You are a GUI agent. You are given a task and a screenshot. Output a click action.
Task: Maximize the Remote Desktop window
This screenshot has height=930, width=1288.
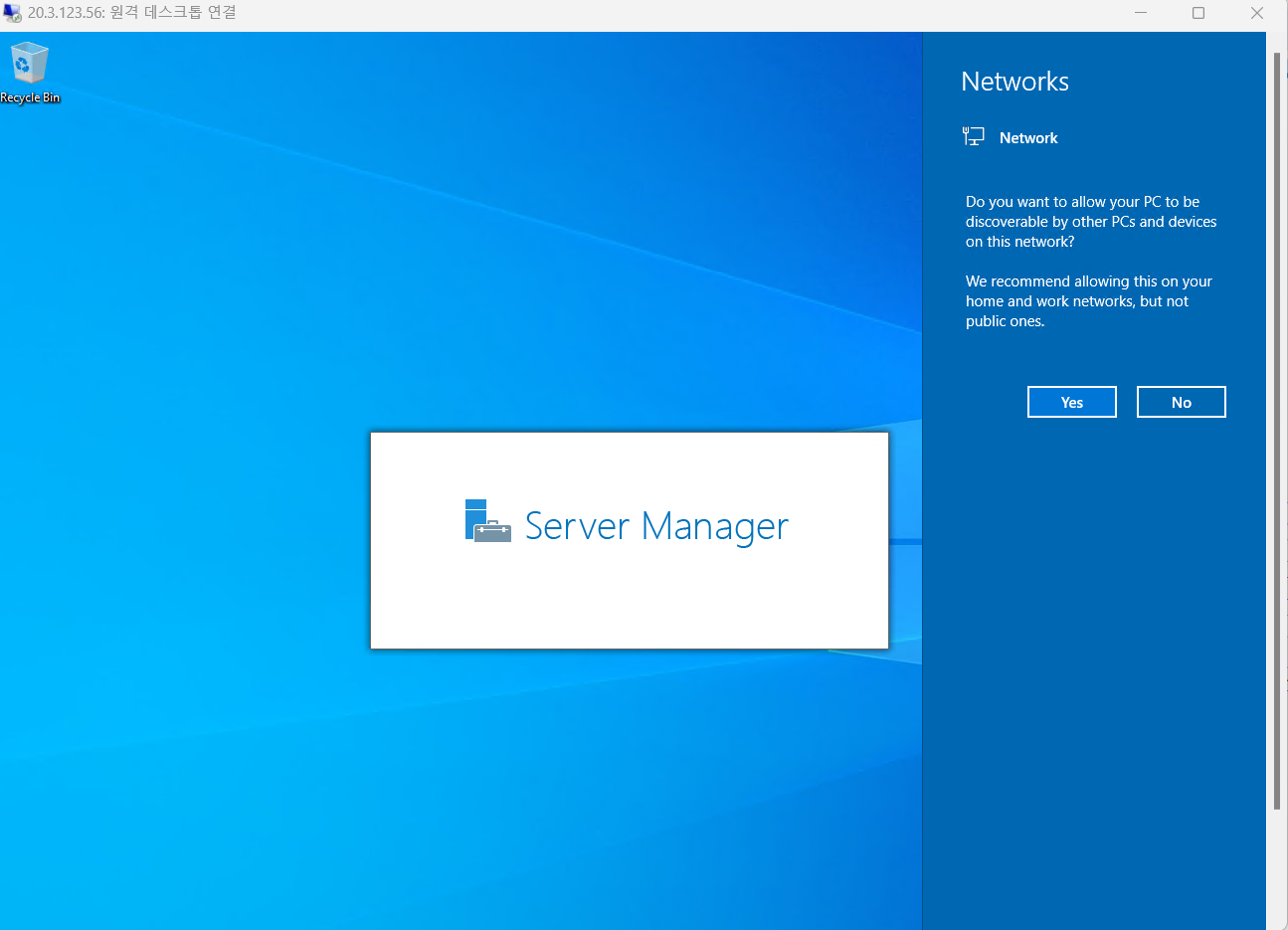pos(1198,13)
